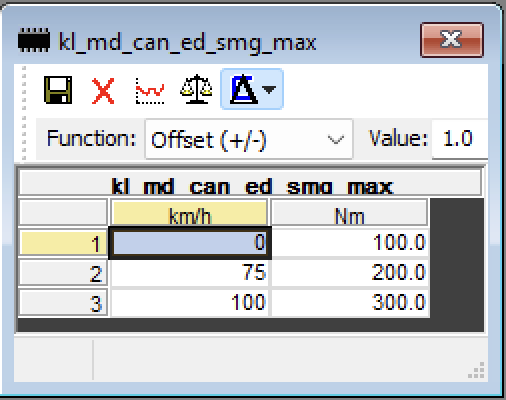
Task: Select the Nm column header
Action: coord(349,212)
